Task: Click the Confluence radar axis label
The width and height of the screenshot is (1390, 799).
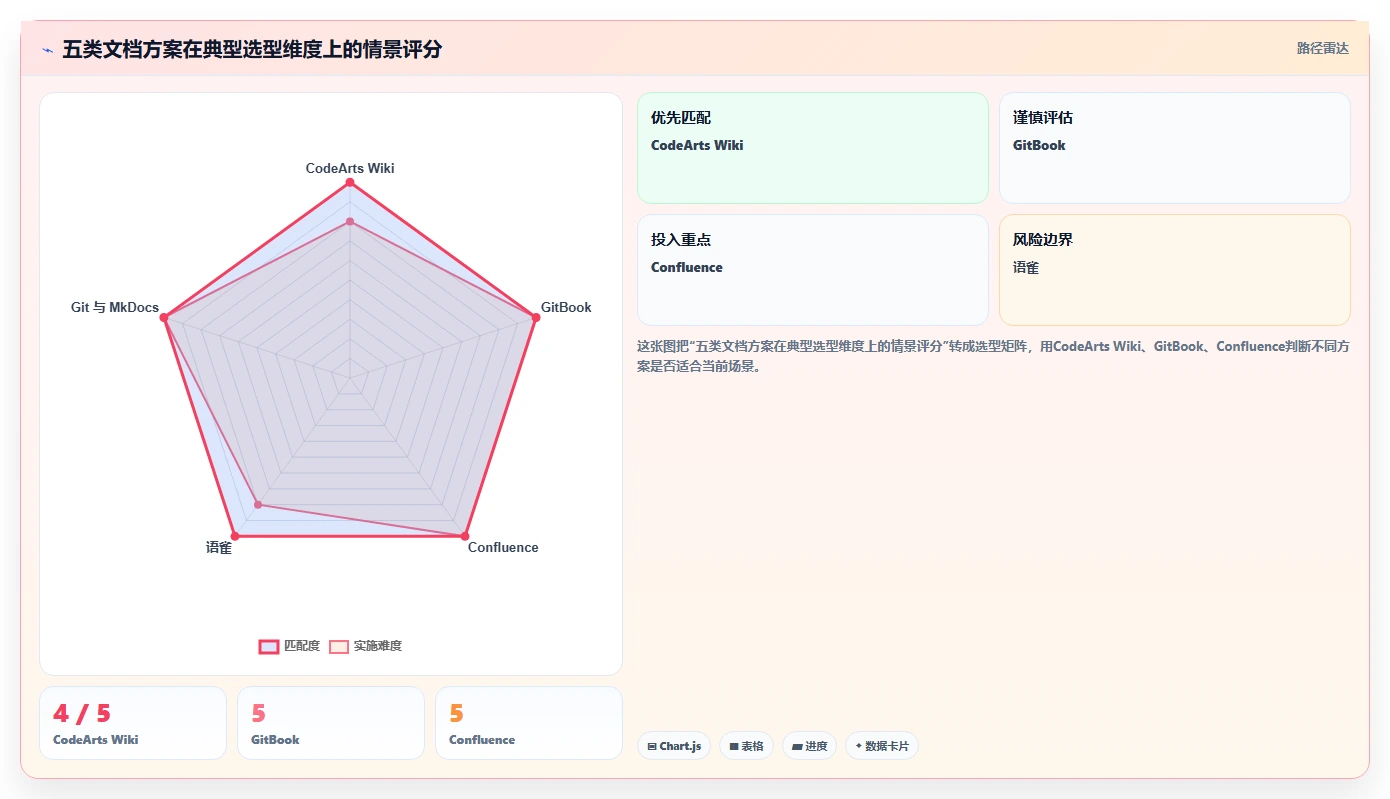Action: [x=503, y=547]
